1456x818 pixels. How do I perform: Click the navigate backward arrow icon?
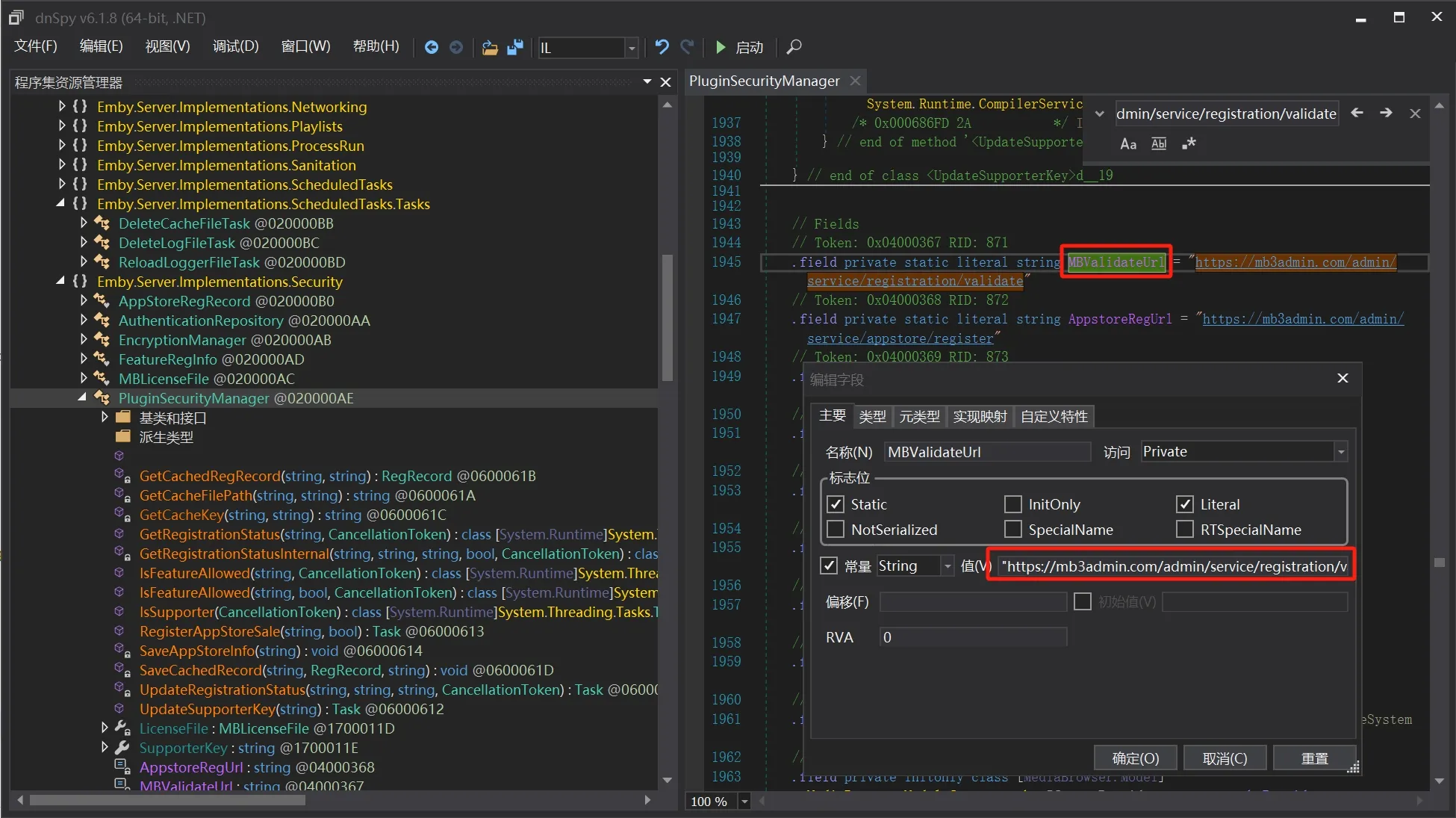pyautogui.click(x=431, y=47)
